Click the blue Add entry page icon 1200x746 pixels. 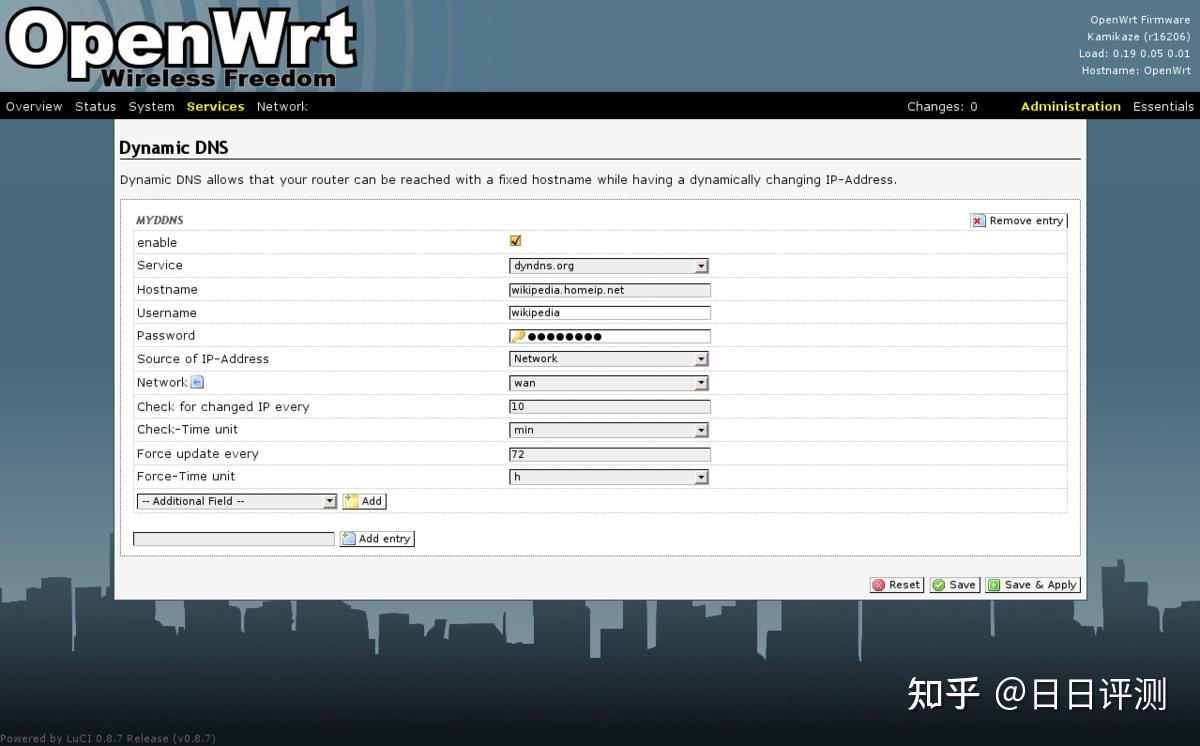350,538
